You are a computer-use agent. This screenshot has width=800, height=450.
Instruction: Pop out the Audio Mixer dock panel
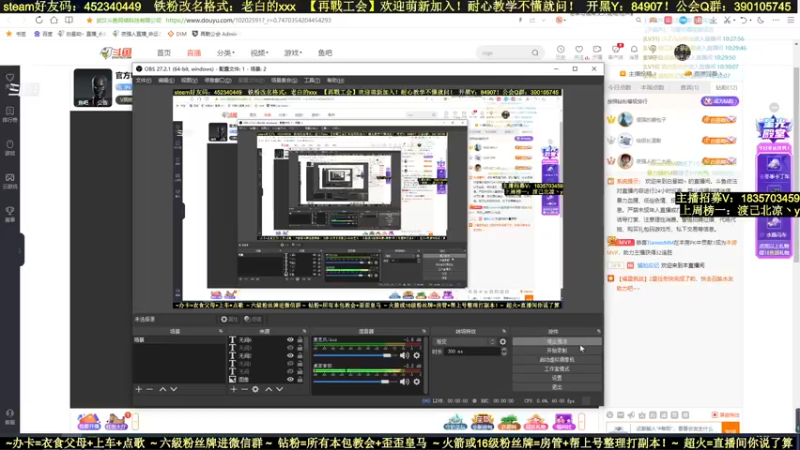point(424,331)
